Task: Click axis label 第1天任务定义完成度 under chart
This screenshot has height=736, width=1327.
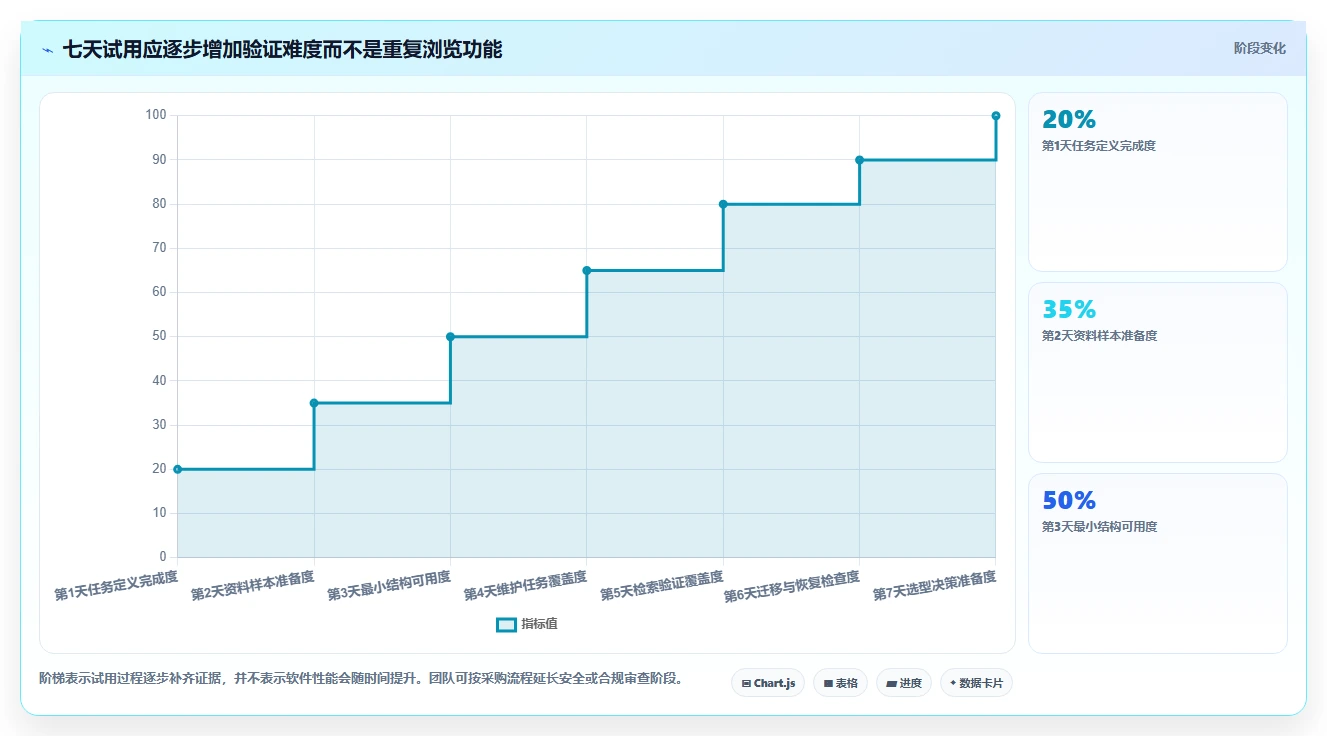Action: 116,585
